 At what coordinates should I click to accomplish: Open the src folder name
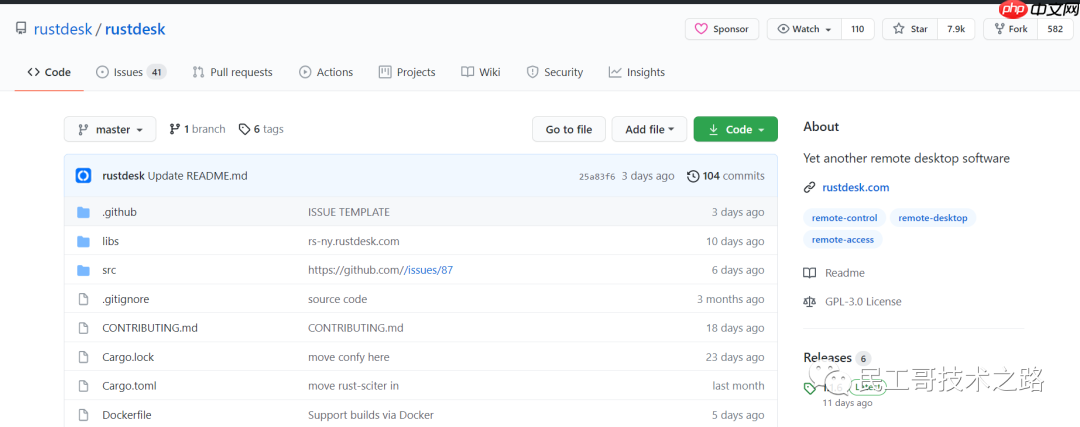[109, 270]
